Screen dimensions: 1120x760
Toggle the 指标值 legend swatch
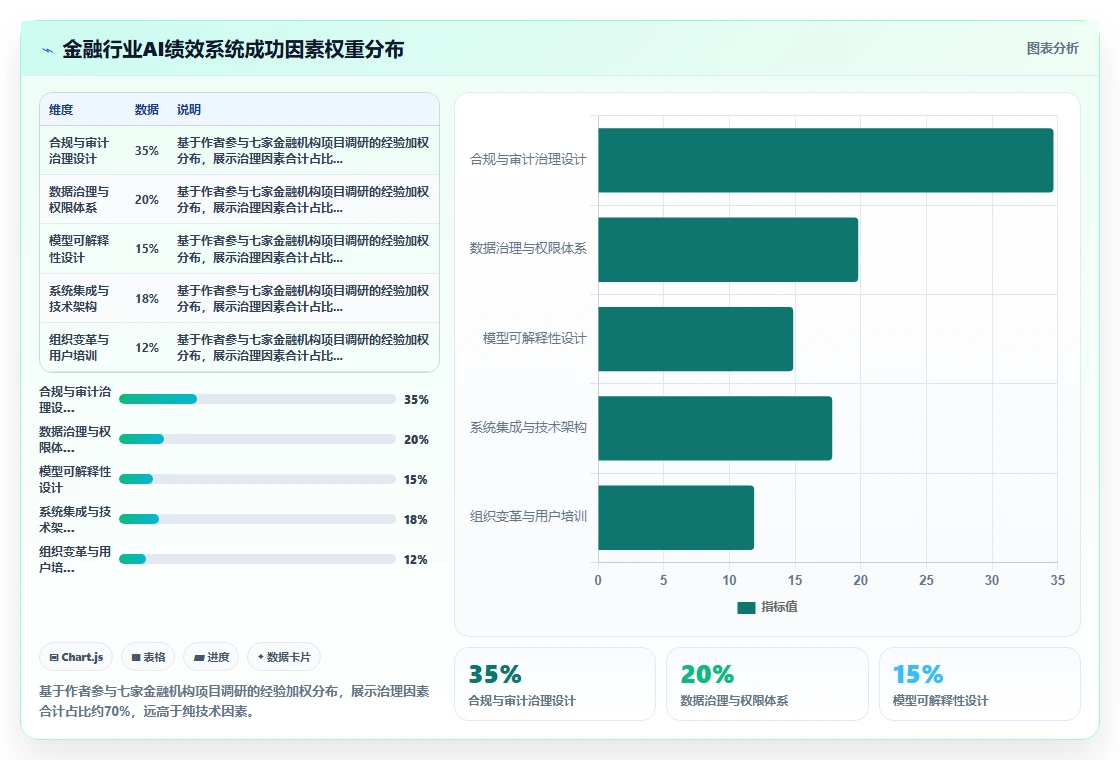pyautogui.click(x=746, y=607)
